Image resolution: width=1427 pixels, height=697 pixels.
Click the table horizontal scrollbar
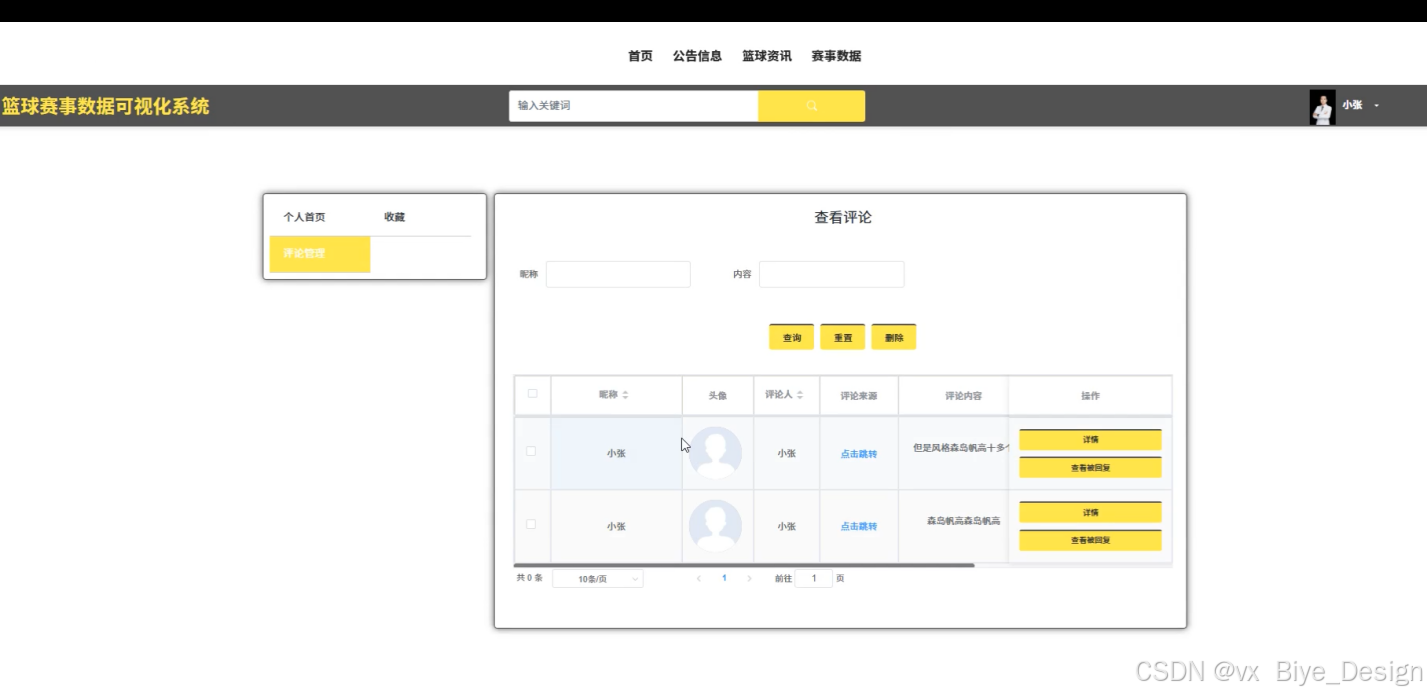tap(744, 565)
